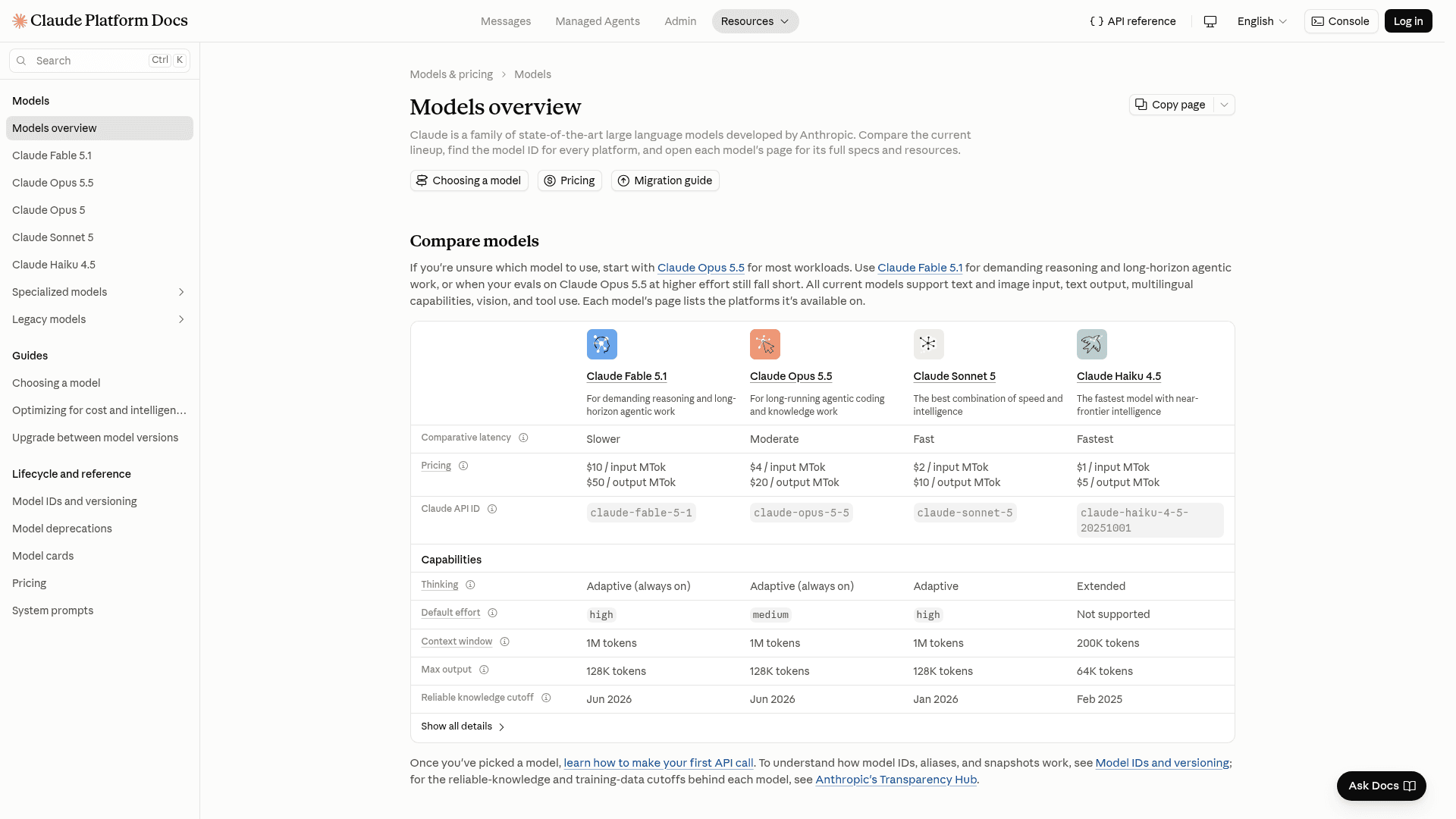Open Anthropic's Transparency Hub link

tap(896, 780)
